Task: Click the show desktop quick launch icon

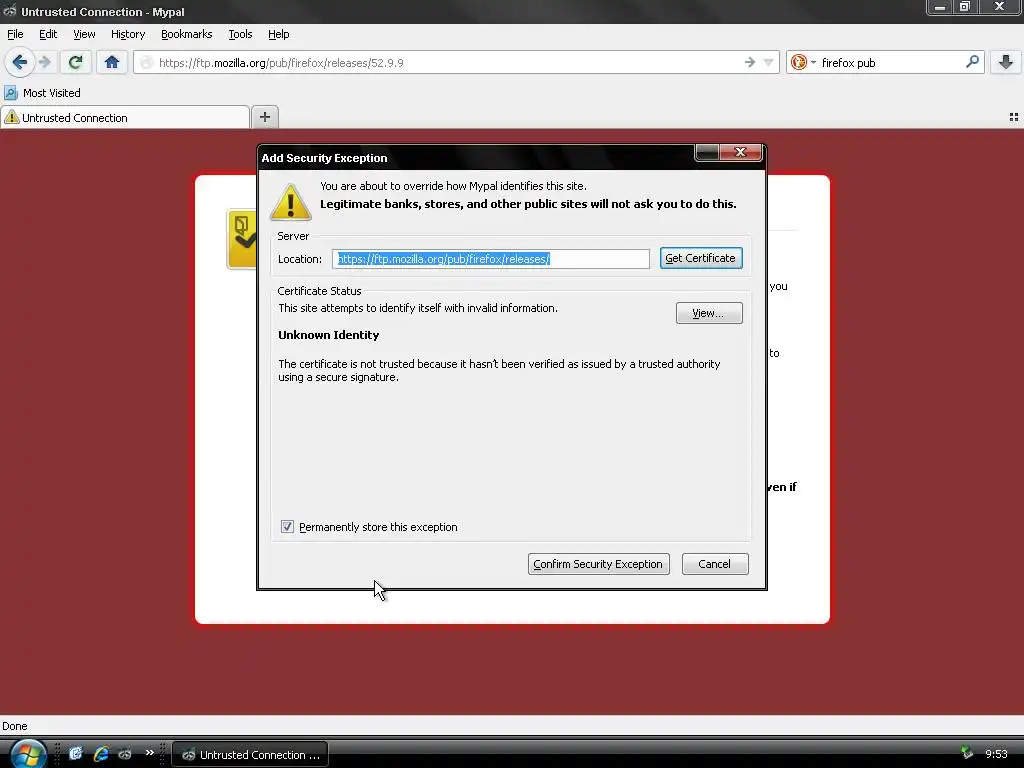Action: (x=76, y=754)
